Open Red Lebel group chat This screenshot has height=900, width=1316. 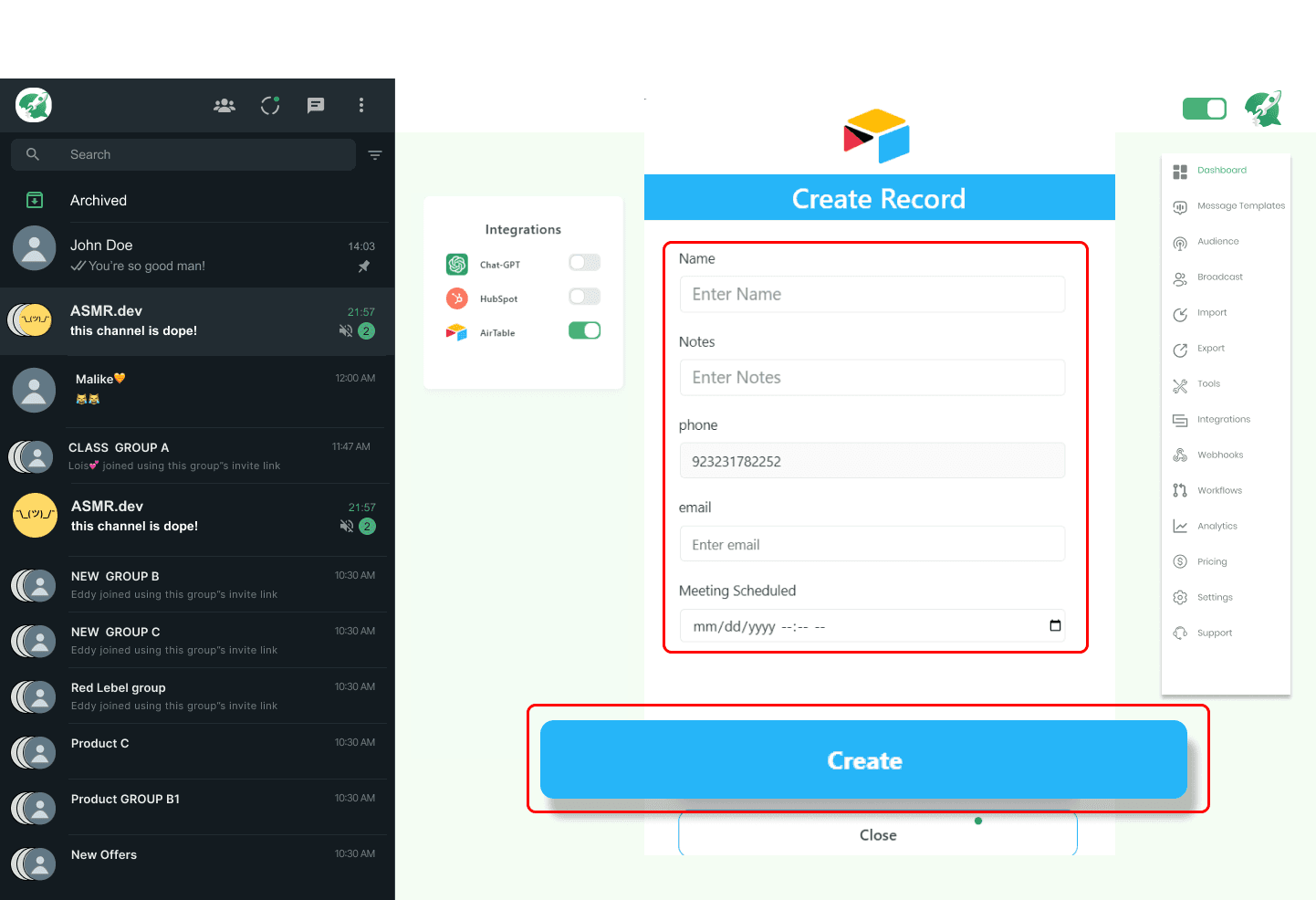pos(197,696)
